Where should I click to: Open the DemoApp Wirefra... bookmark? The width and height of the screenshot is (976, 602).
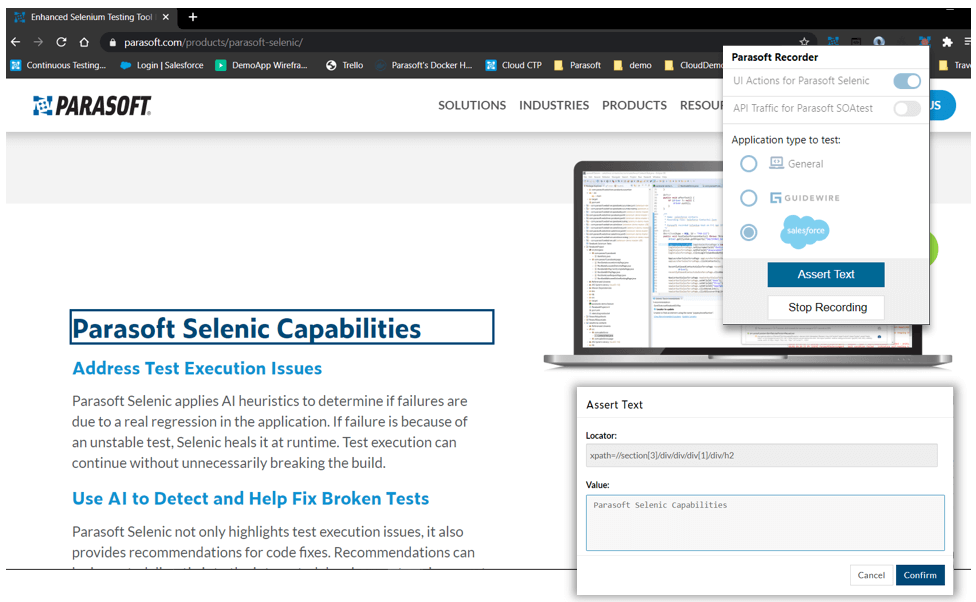click(261, 65)
